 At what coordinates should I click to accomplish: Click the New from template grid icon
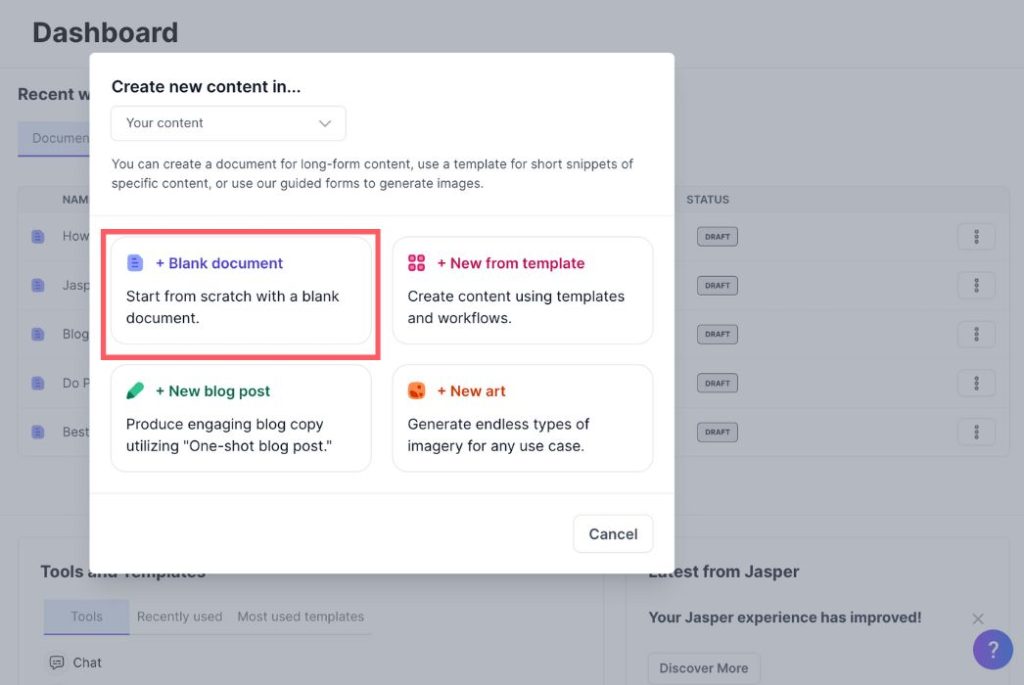(419, 263)
